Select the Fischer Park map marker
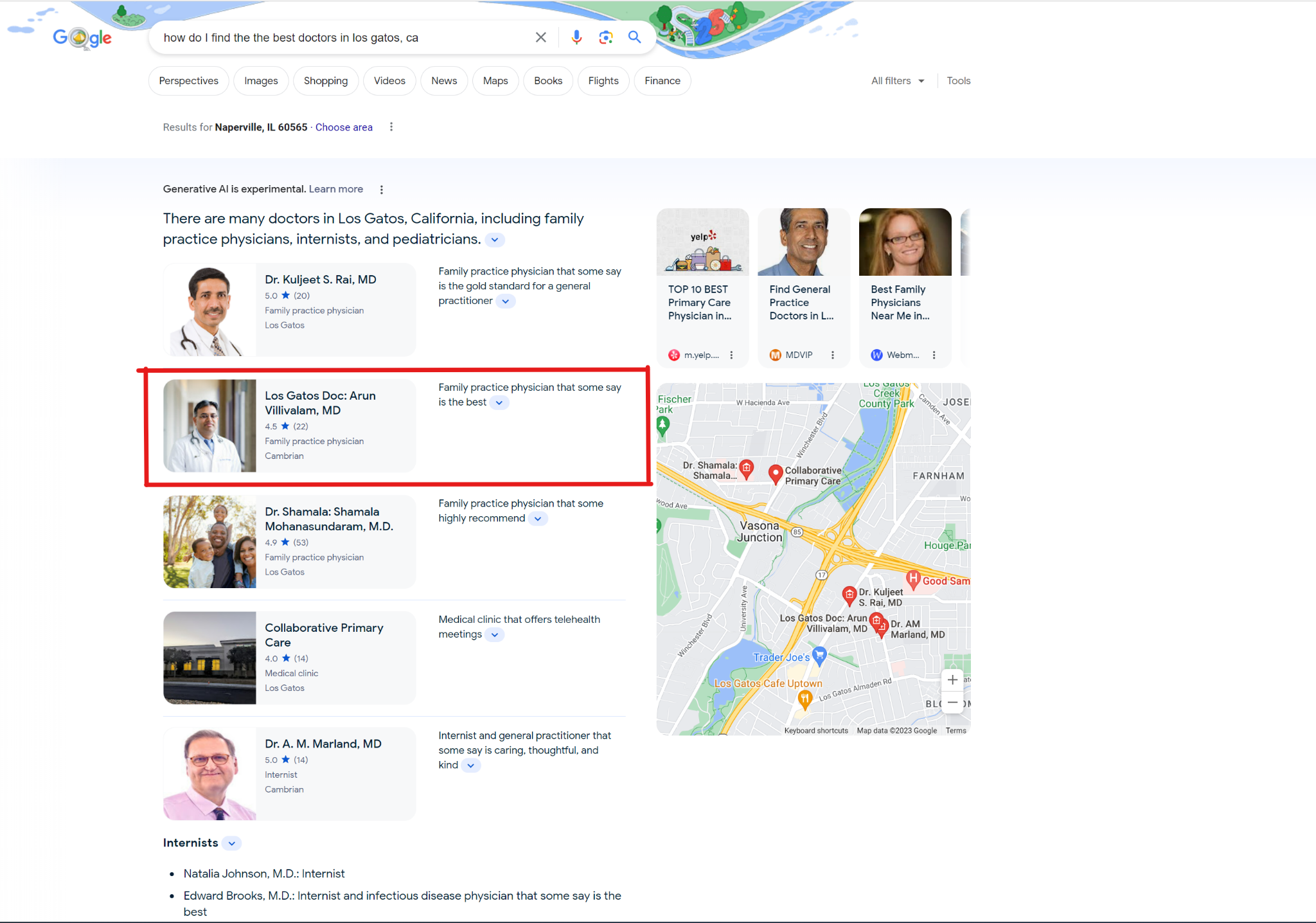This screenshot has width=1316, height=923. [663, 425]
